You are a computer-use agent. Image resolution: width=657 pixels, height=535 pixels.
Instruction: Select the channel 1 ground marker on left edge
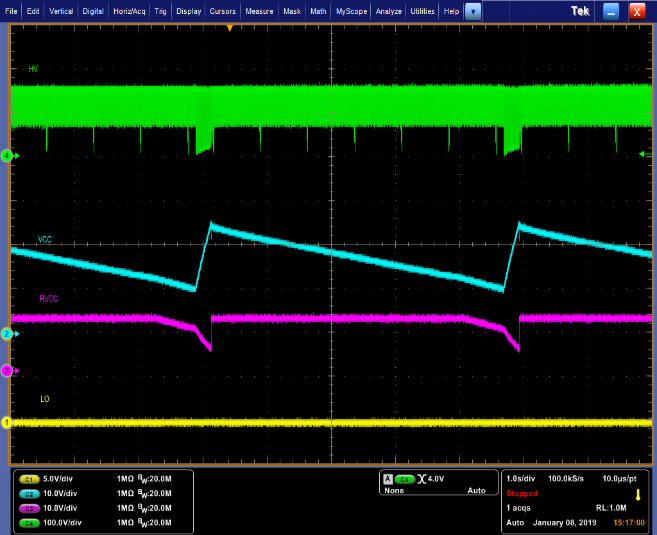pos(6,423)
